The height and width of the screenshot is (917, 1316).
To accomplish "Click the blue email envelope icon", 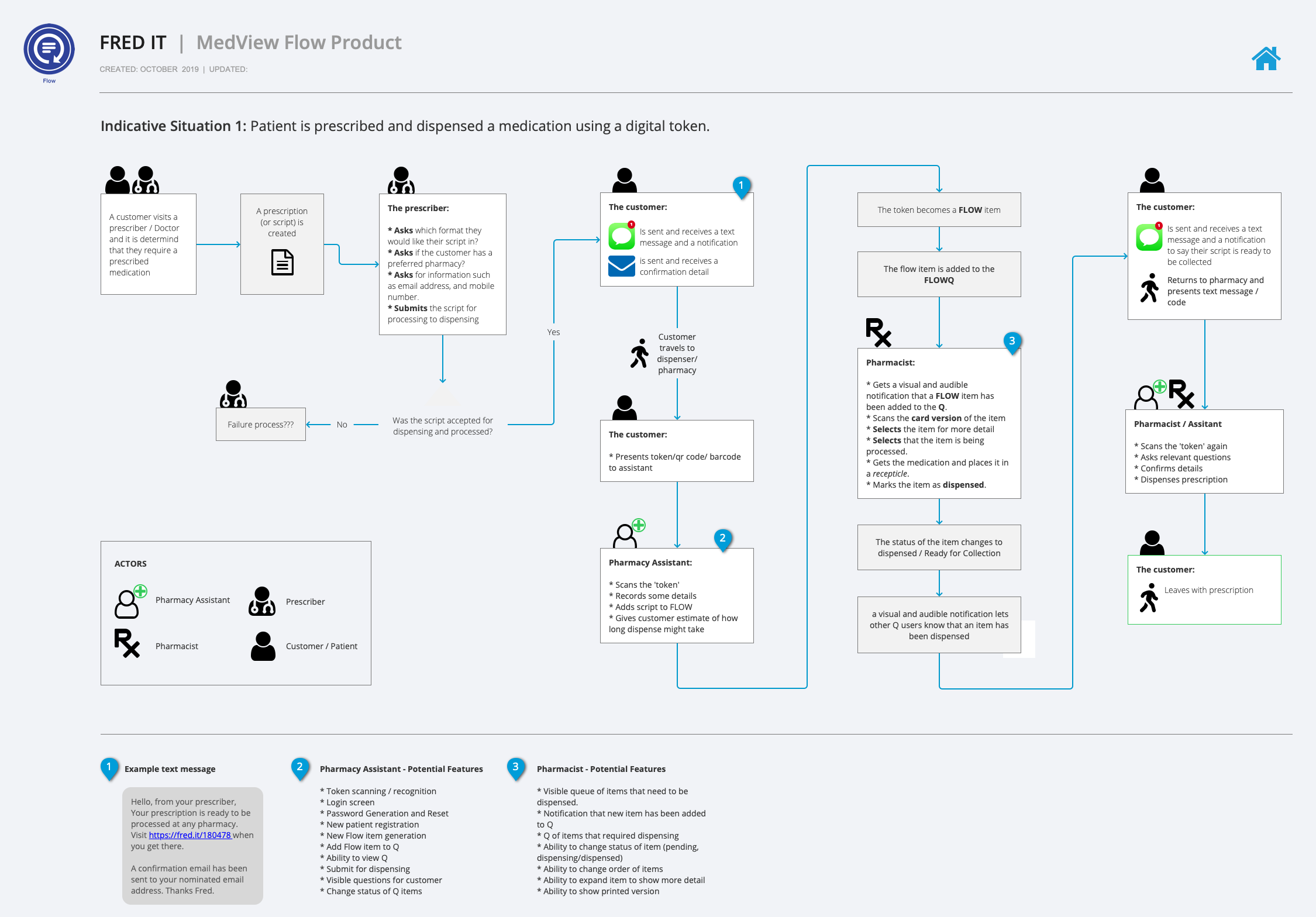I will click(x=621, y=266).
